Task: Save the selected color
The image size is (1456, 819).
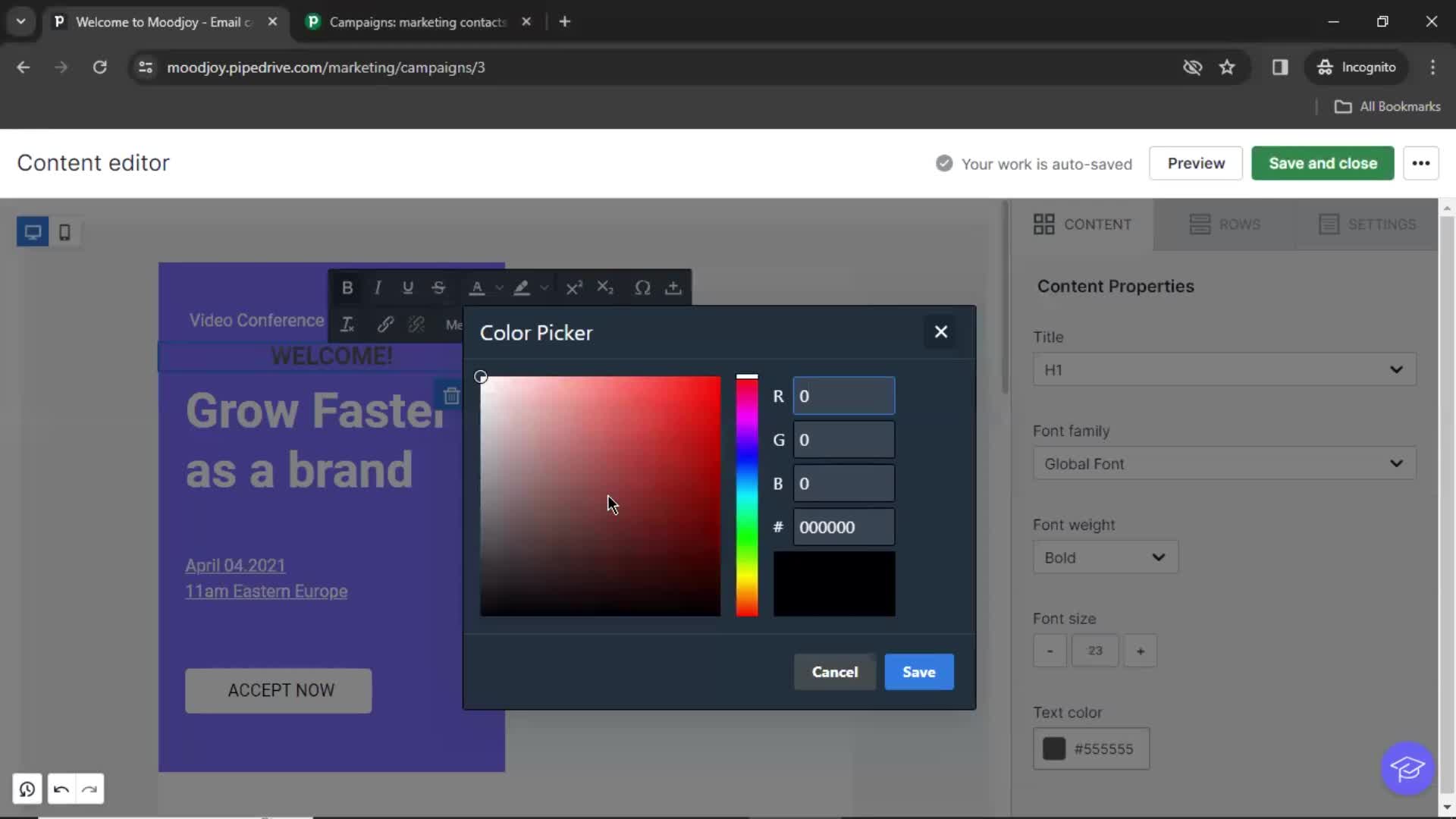Action: (x=919, y=672)
